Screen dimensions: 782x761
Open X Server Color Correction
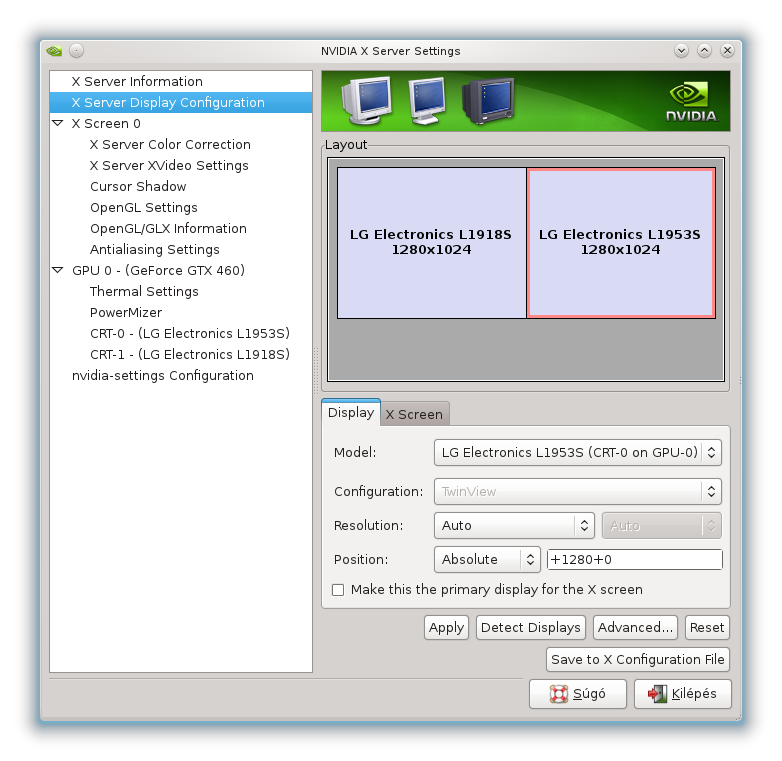[170, 144]
